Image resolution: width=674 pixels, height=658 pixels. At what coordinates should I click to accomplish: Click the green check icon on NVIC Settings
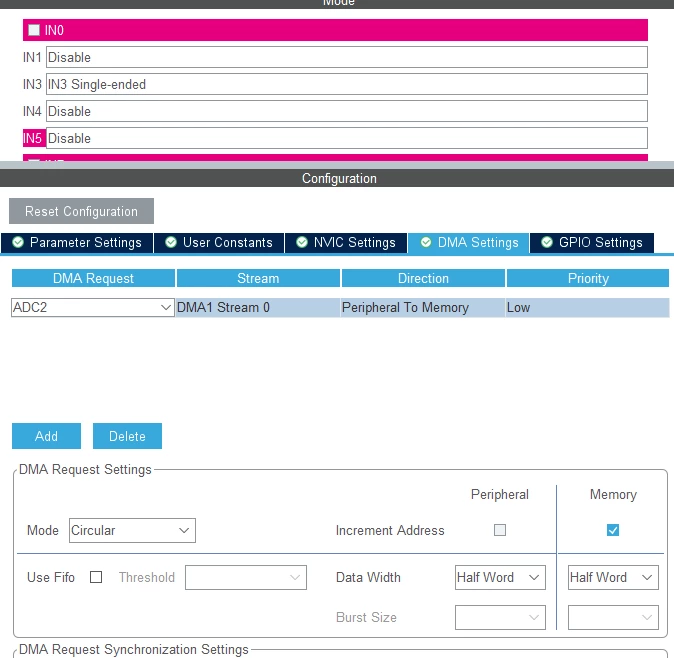pyautogui.click(x=302, y=242)
